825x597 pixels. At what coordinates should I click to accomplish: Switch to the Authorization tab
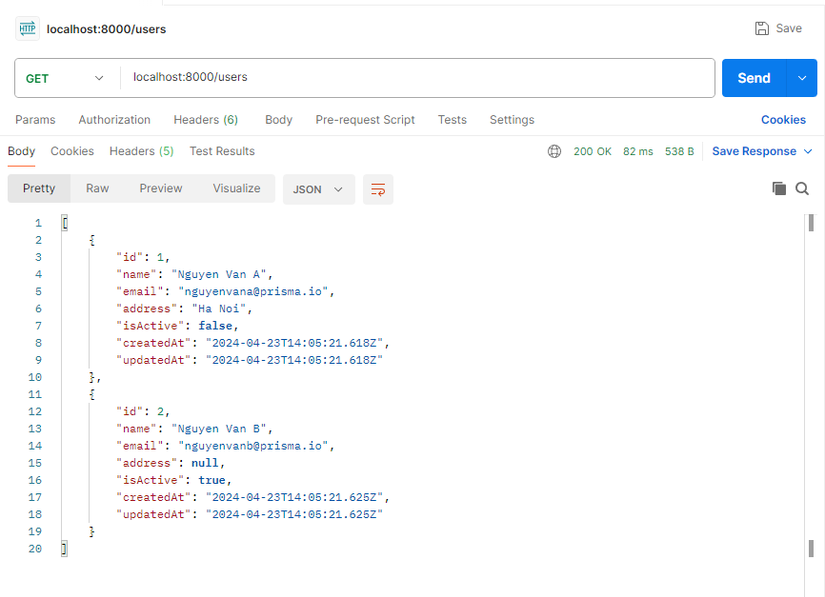[114, 120]
